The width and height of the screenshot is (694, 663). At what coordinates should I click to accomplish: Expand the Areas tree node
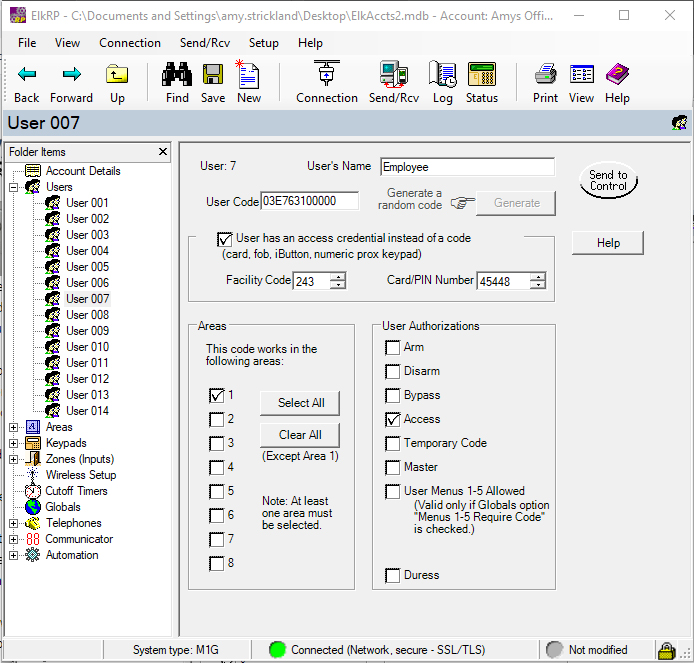coord(14,427)
